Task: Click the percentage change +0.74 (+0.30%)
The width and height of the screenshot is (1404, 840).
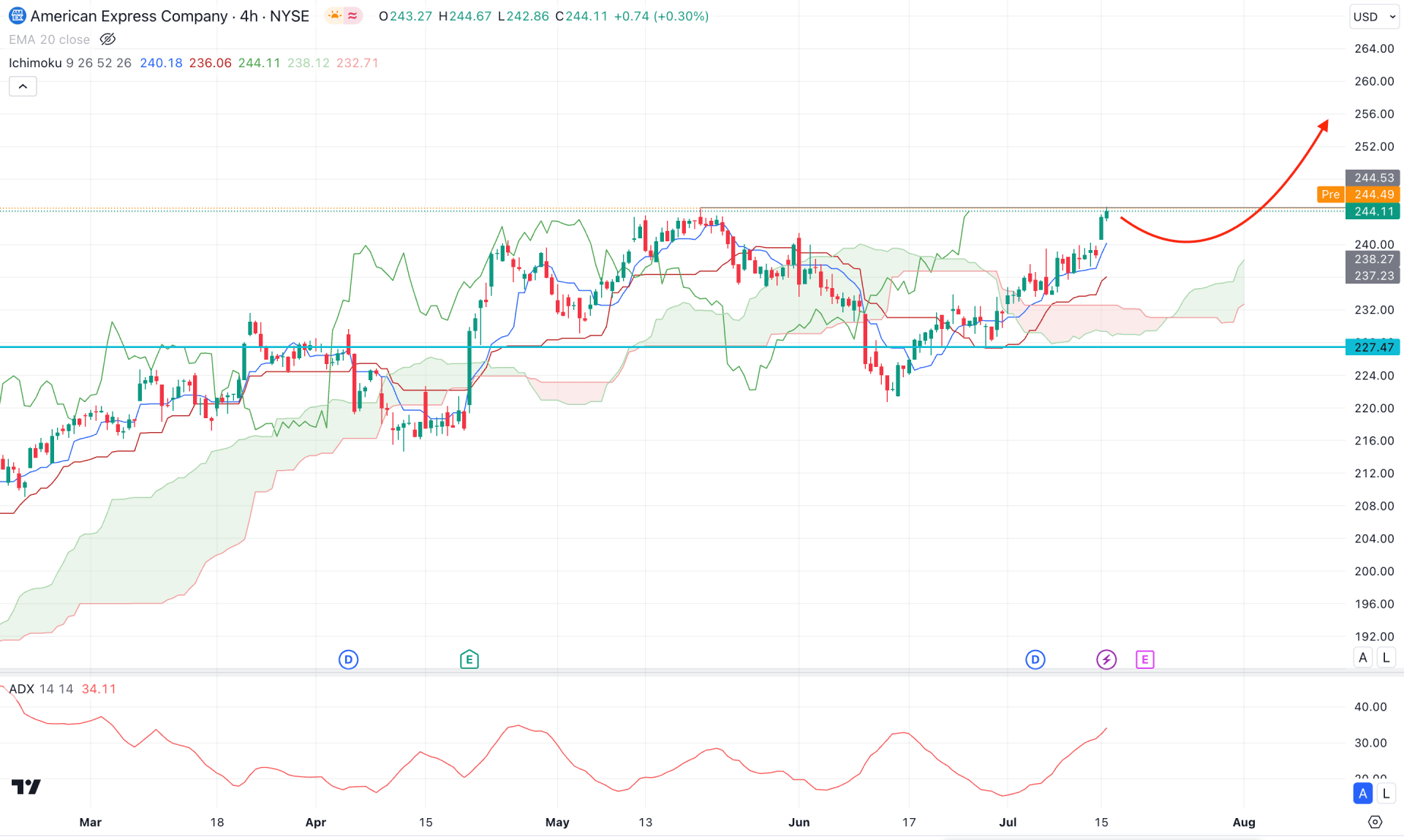Action: click(x=661, y=16)
